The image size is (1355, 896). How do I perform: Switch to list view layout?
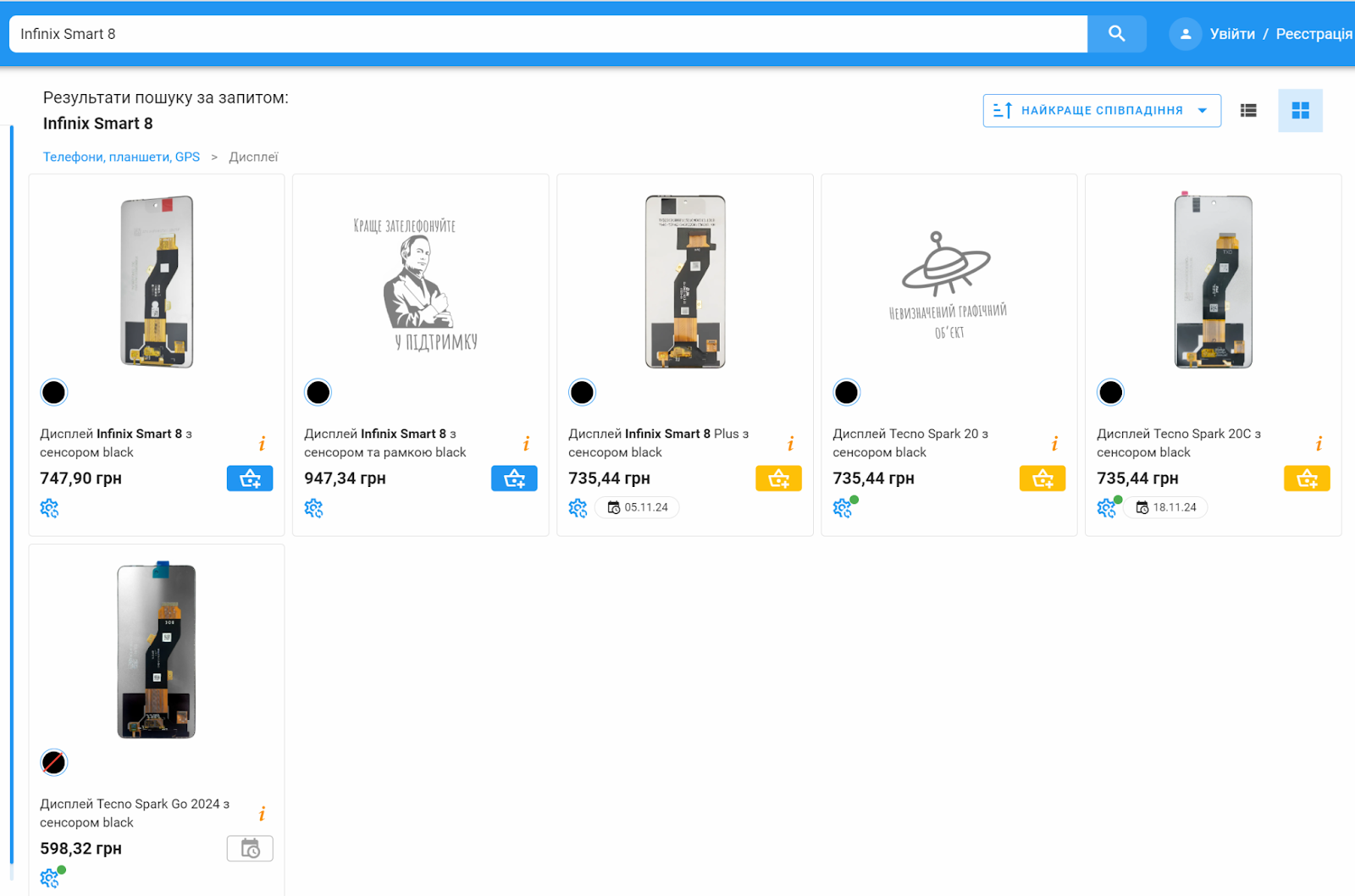[1248, 110]
